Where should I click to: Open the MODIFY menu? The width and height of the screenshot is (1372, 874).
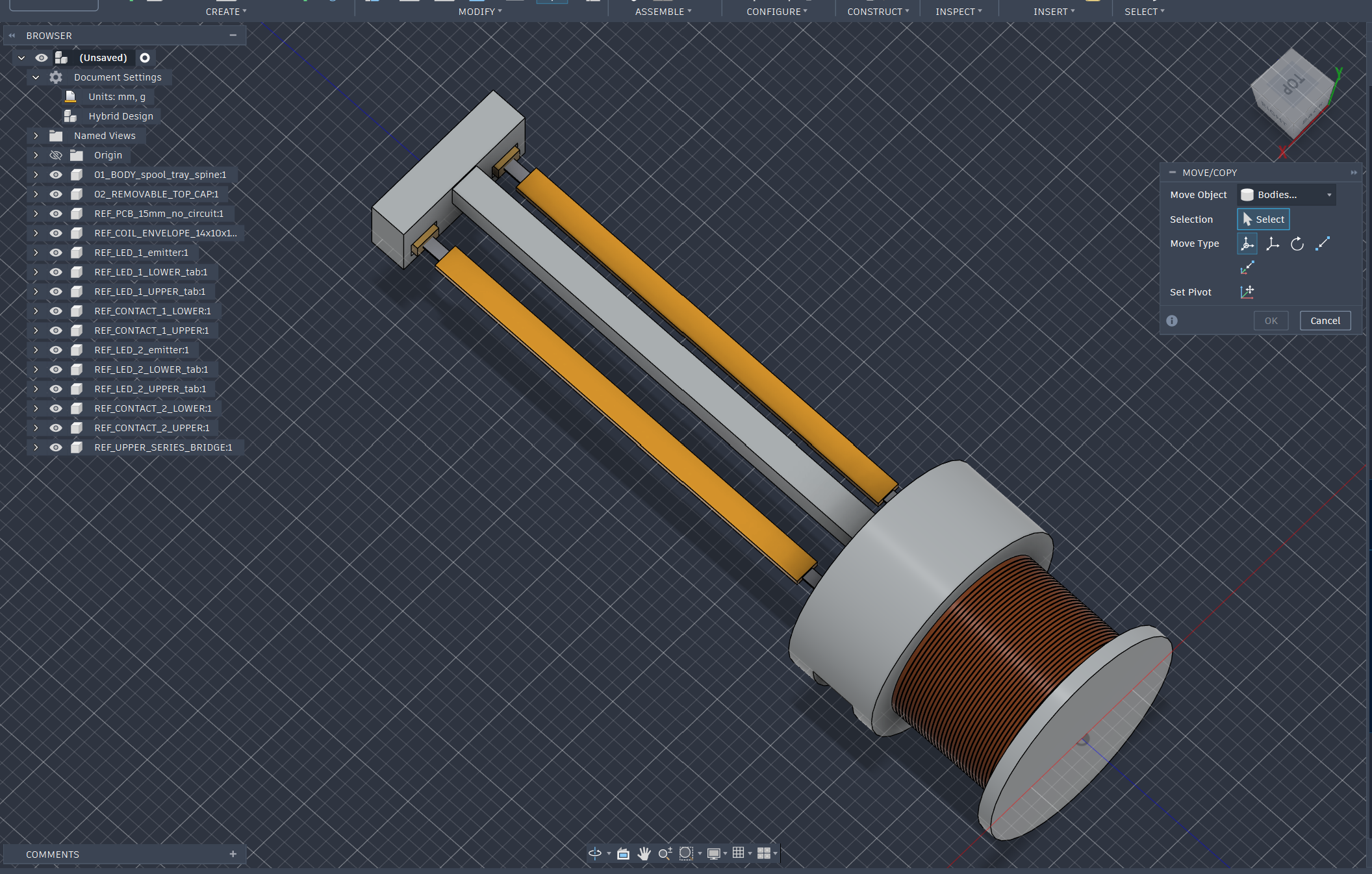[x=480, y=12]
